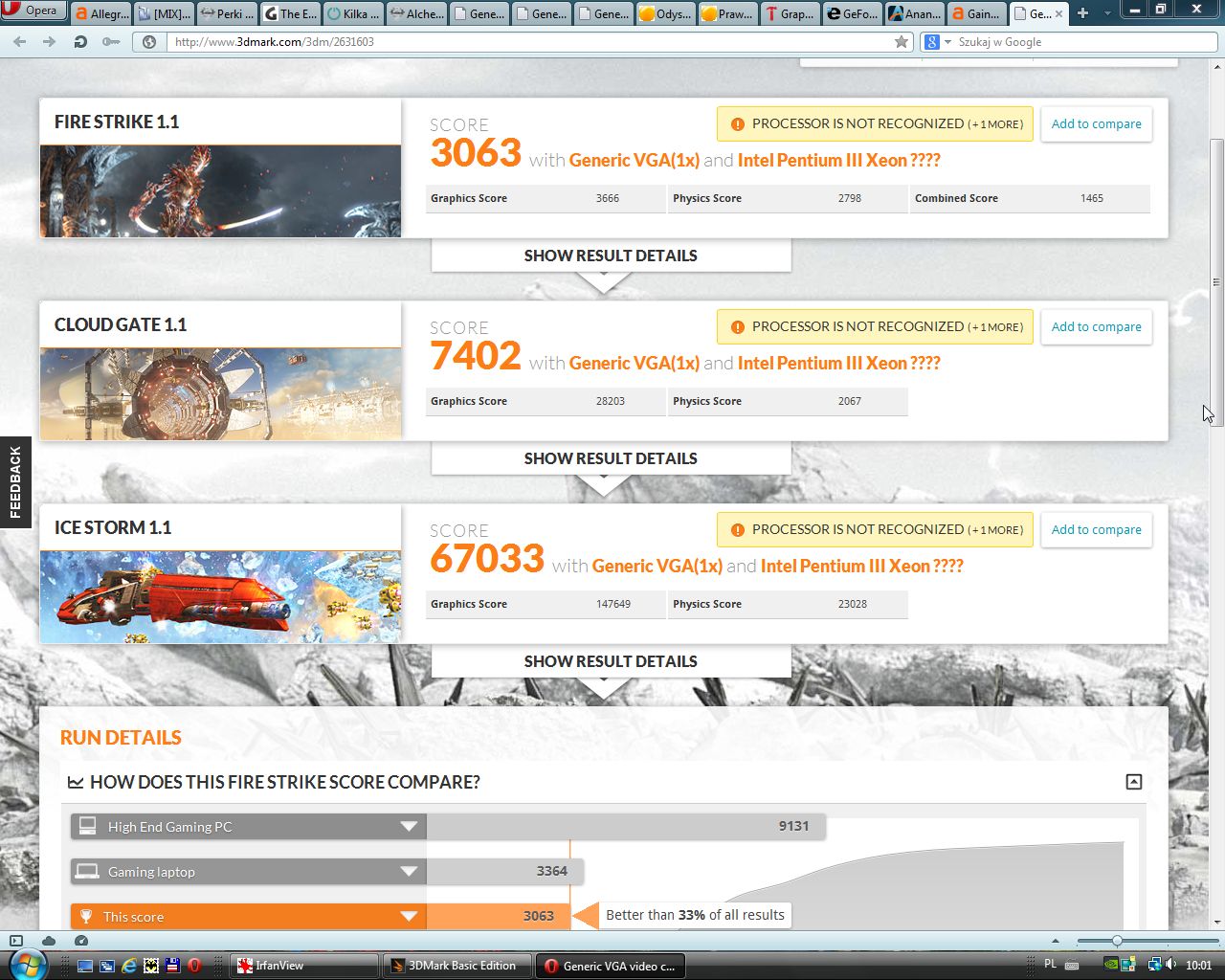Reload the page with the refresh icon
This screenshot has height=980, width=1225.
pyautogui.click(x=80, y=42)
